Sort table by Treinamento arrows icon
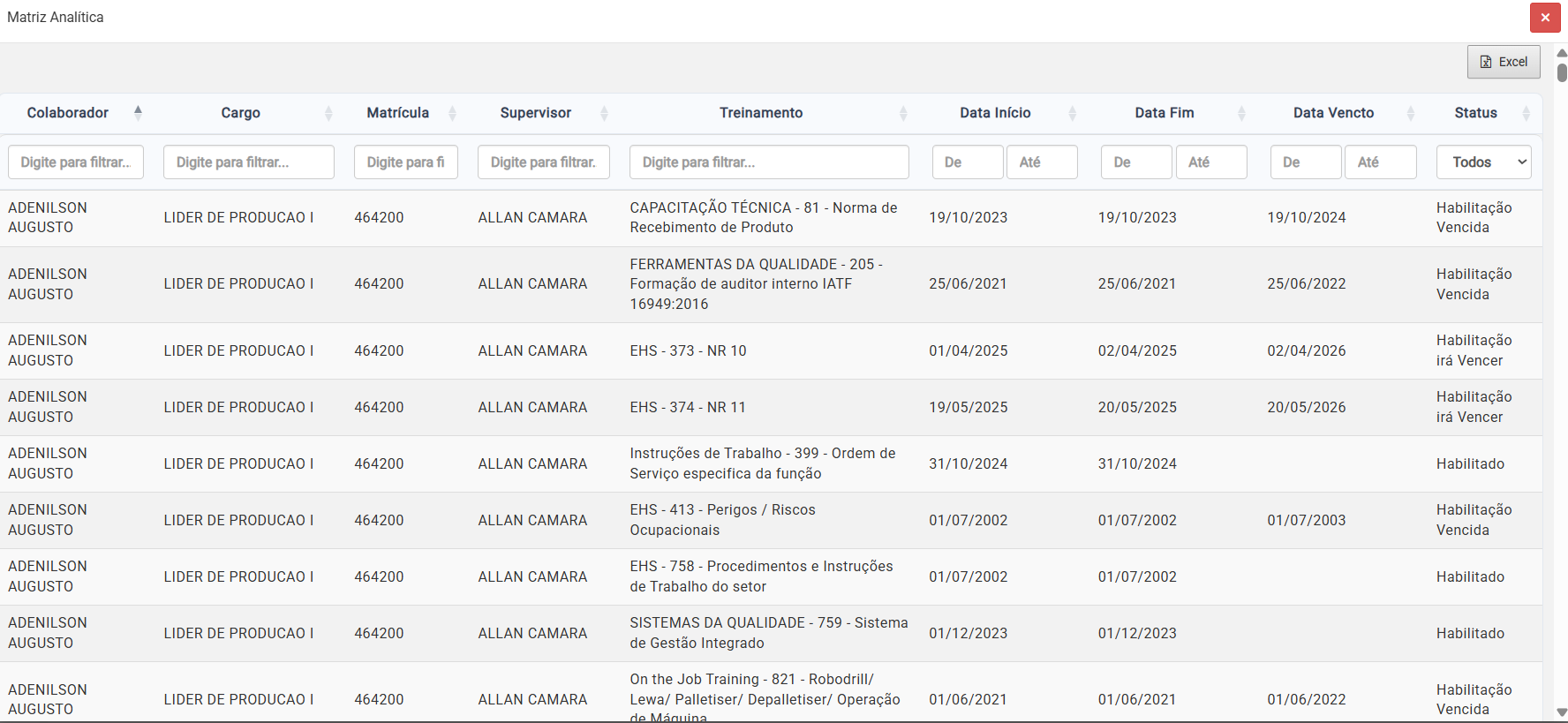The width and height of the screenshot is (1568, 723). [x=903, y=113]
